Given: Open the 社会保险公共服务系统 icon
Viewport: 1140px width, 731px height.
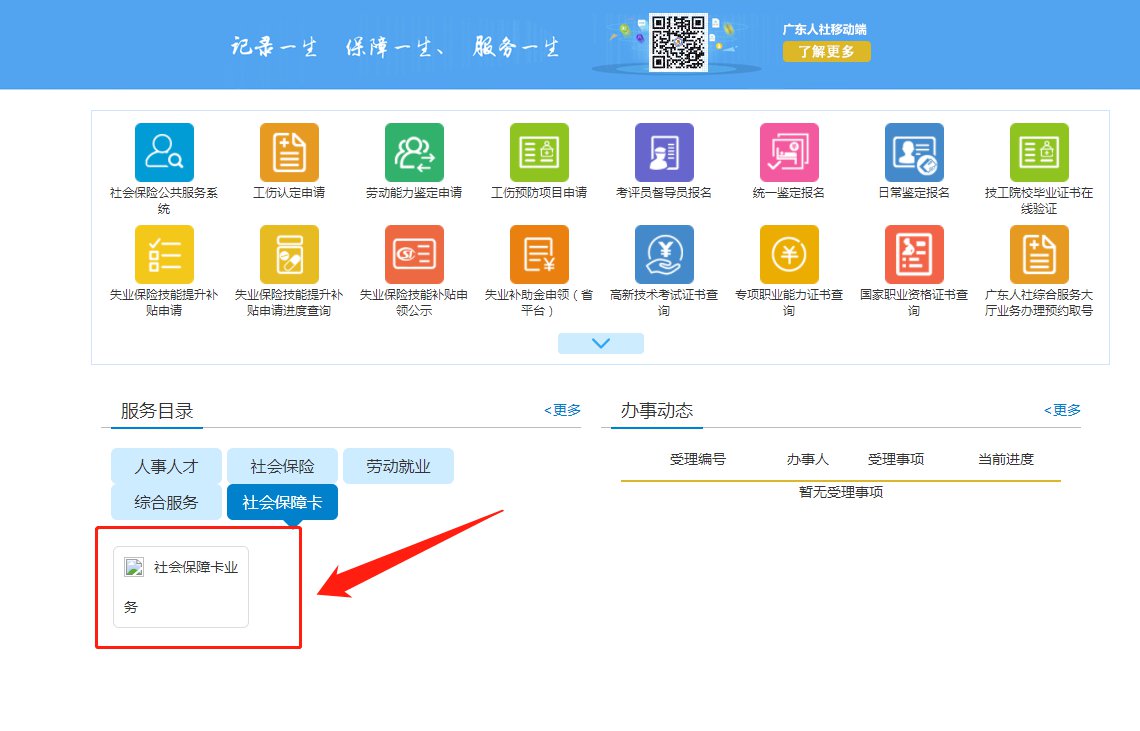Looking at the screenshot, I should 164,153.
